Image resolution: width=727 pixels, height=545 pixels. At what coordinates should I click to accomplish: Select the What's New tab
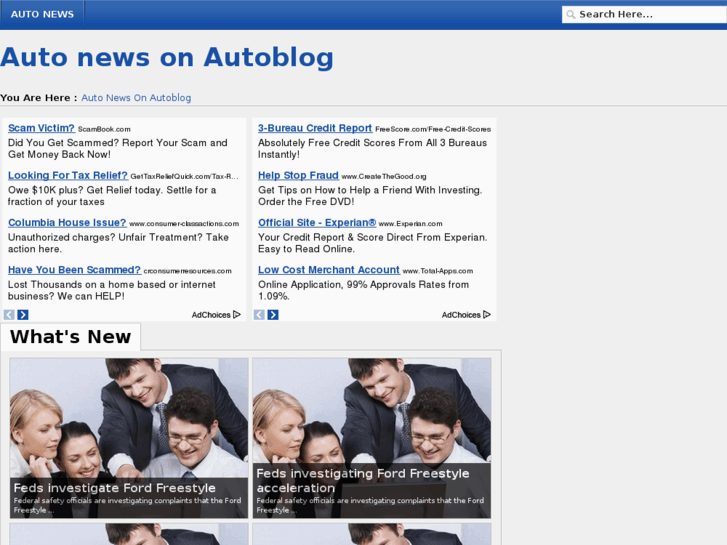[x=70, y=337]
